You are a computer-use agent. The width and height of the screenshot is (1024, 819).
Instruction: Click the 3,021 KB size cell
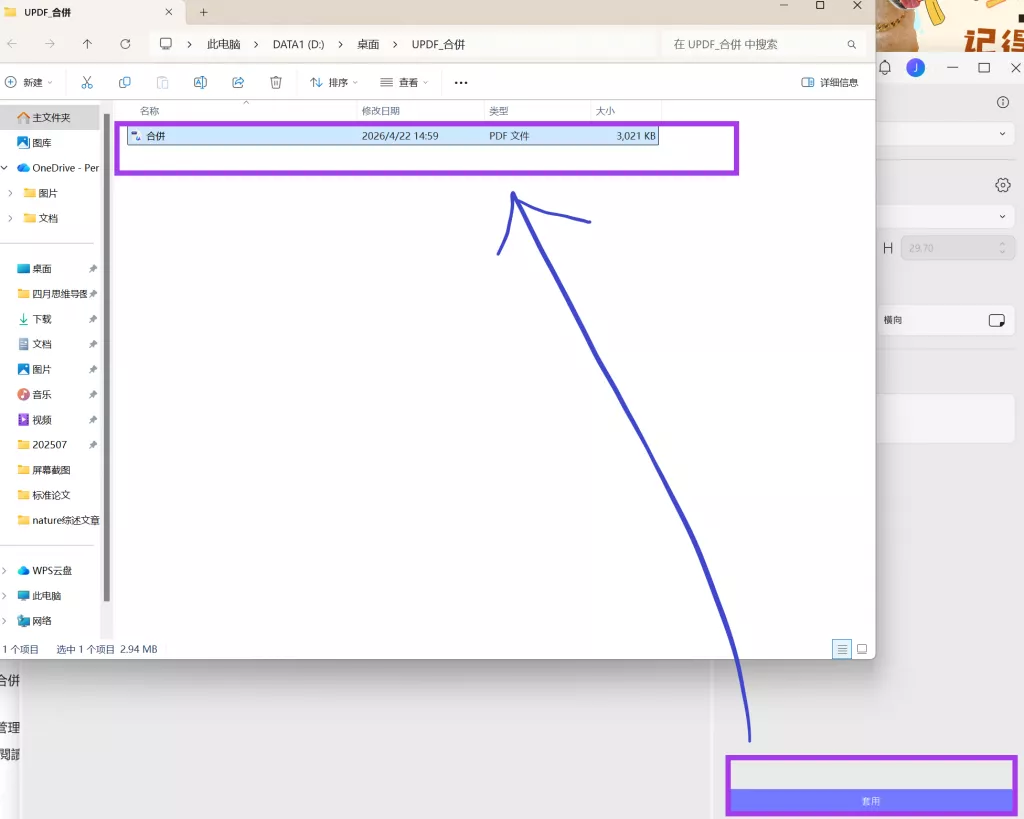(x=635, y=136)
